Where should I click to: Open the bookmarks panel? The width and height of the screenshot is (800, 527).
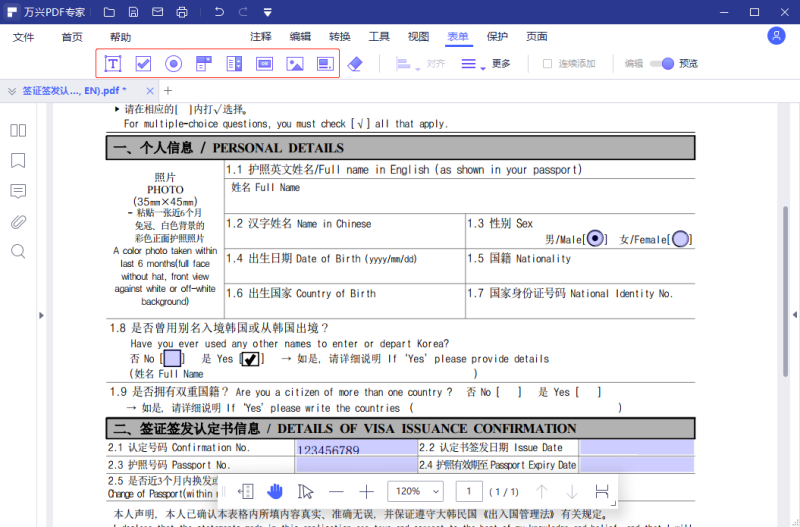tap(18, 161)
